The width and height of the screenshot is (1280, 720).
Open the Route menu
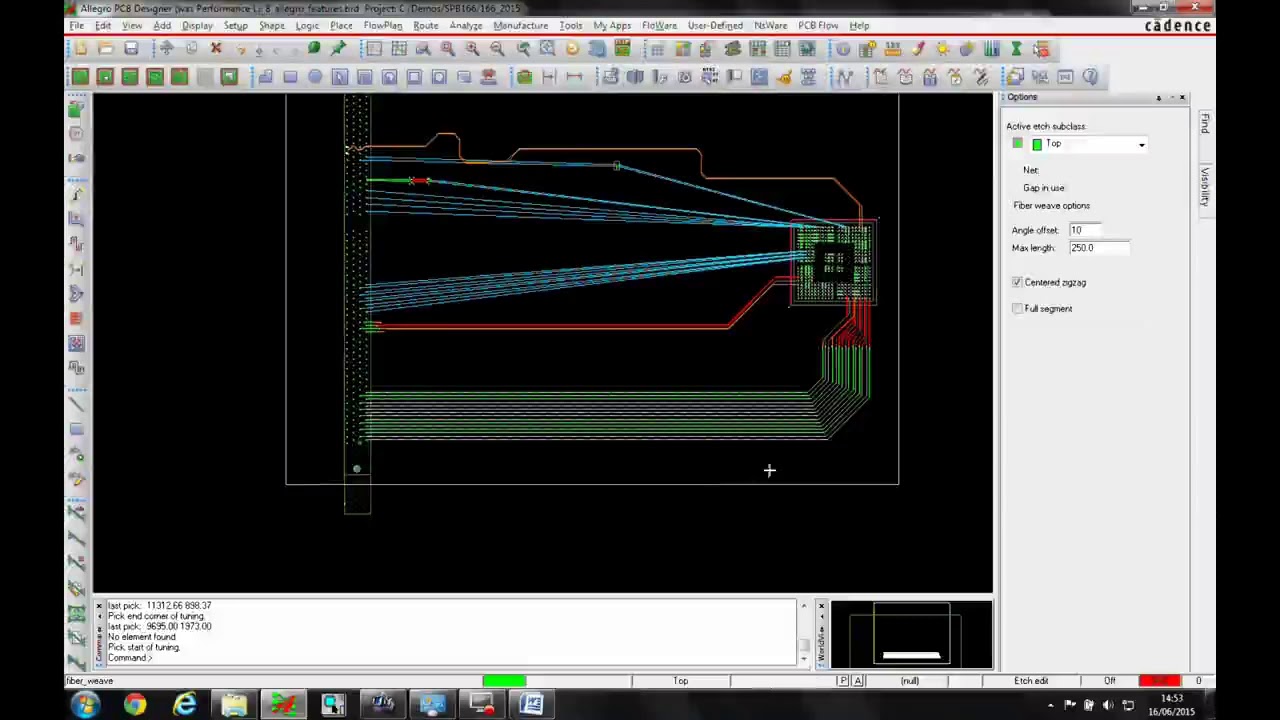[x=425, y=26]
